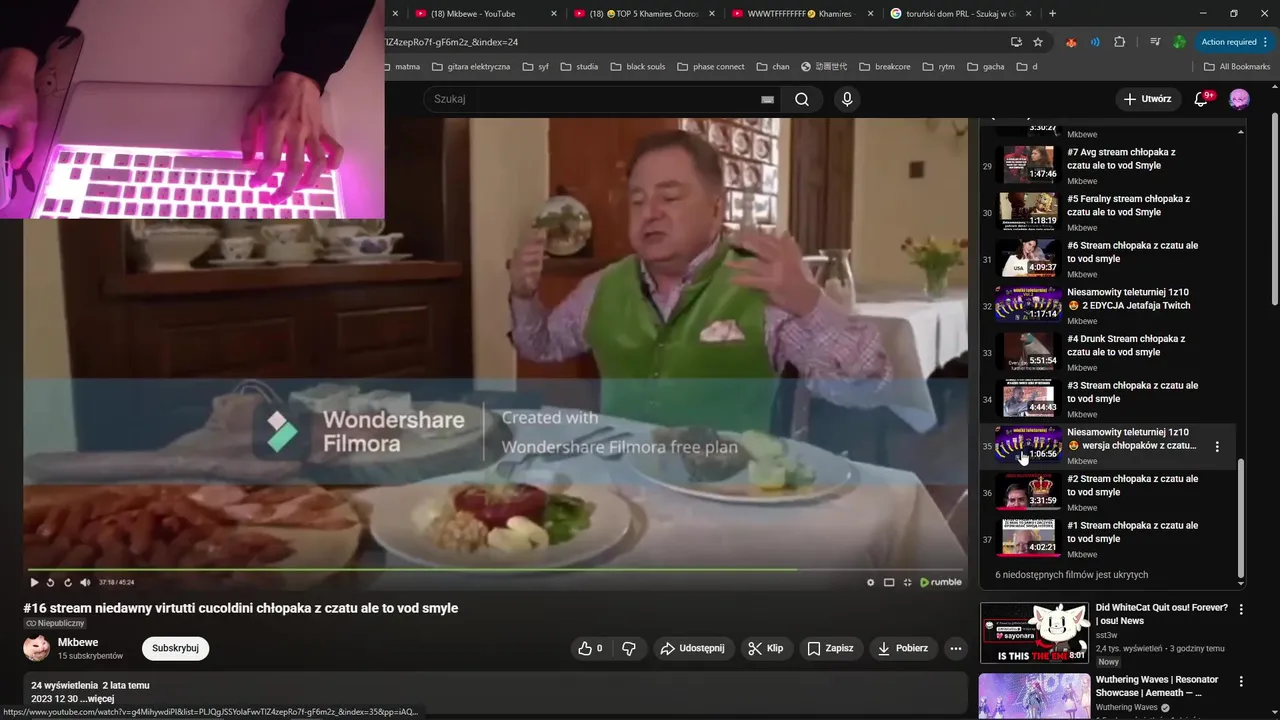Screen dimensions: 1280x720
Task: Open the menu for Wuthering Waves Resonator video
Action: tap(1241, 681)
